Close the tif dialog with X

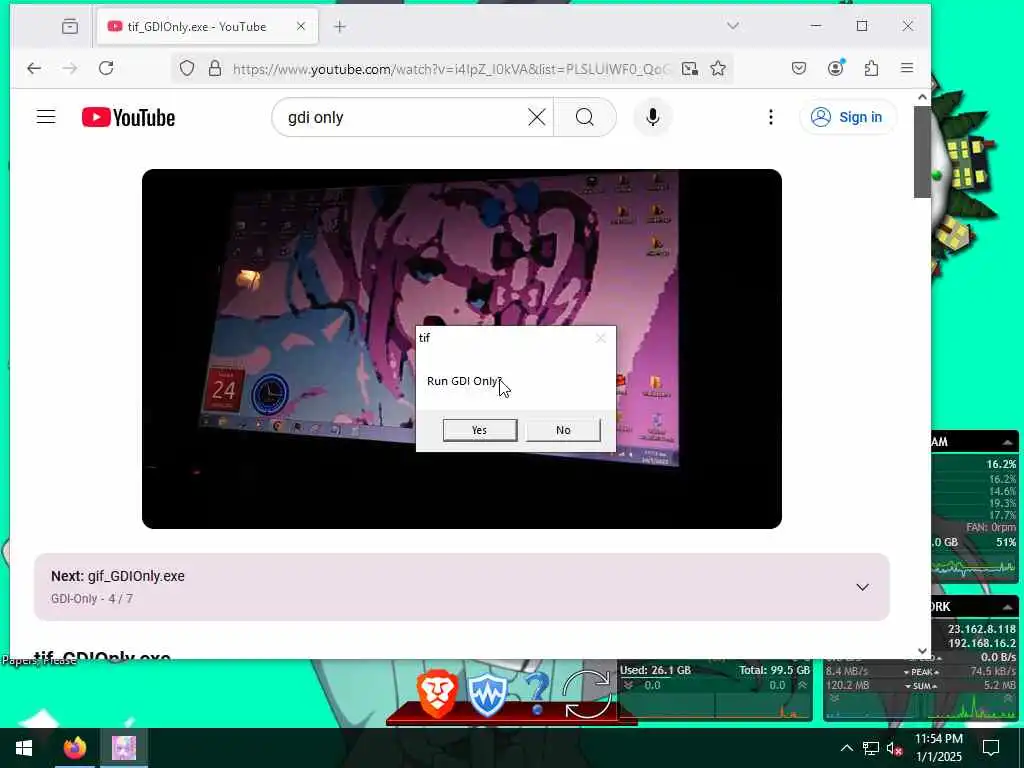coord(601,338)
